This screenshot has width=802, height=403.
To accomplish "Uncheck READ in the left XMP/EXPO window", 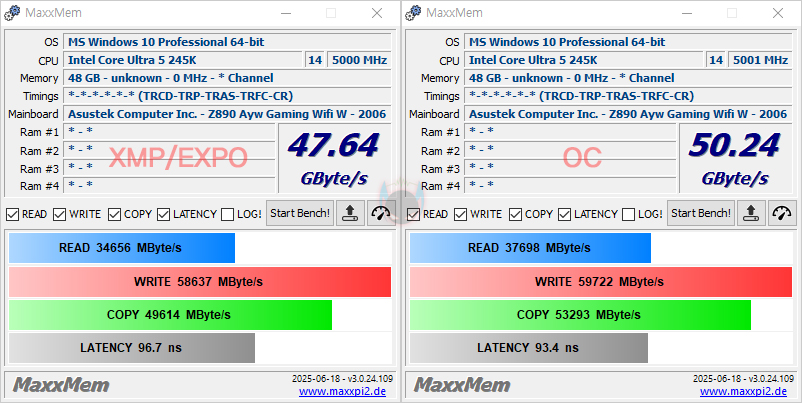I will click(x=12, y=214).
